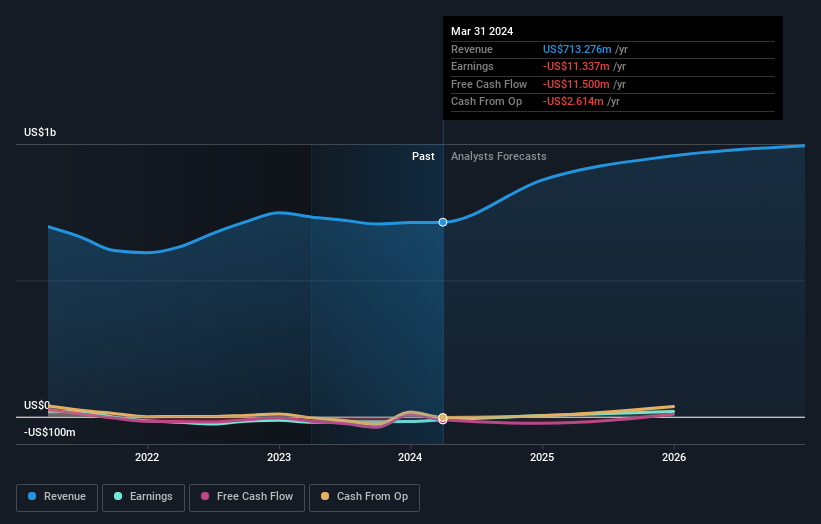Click the Past section label

pyautogui.click(x=423, y=157)
